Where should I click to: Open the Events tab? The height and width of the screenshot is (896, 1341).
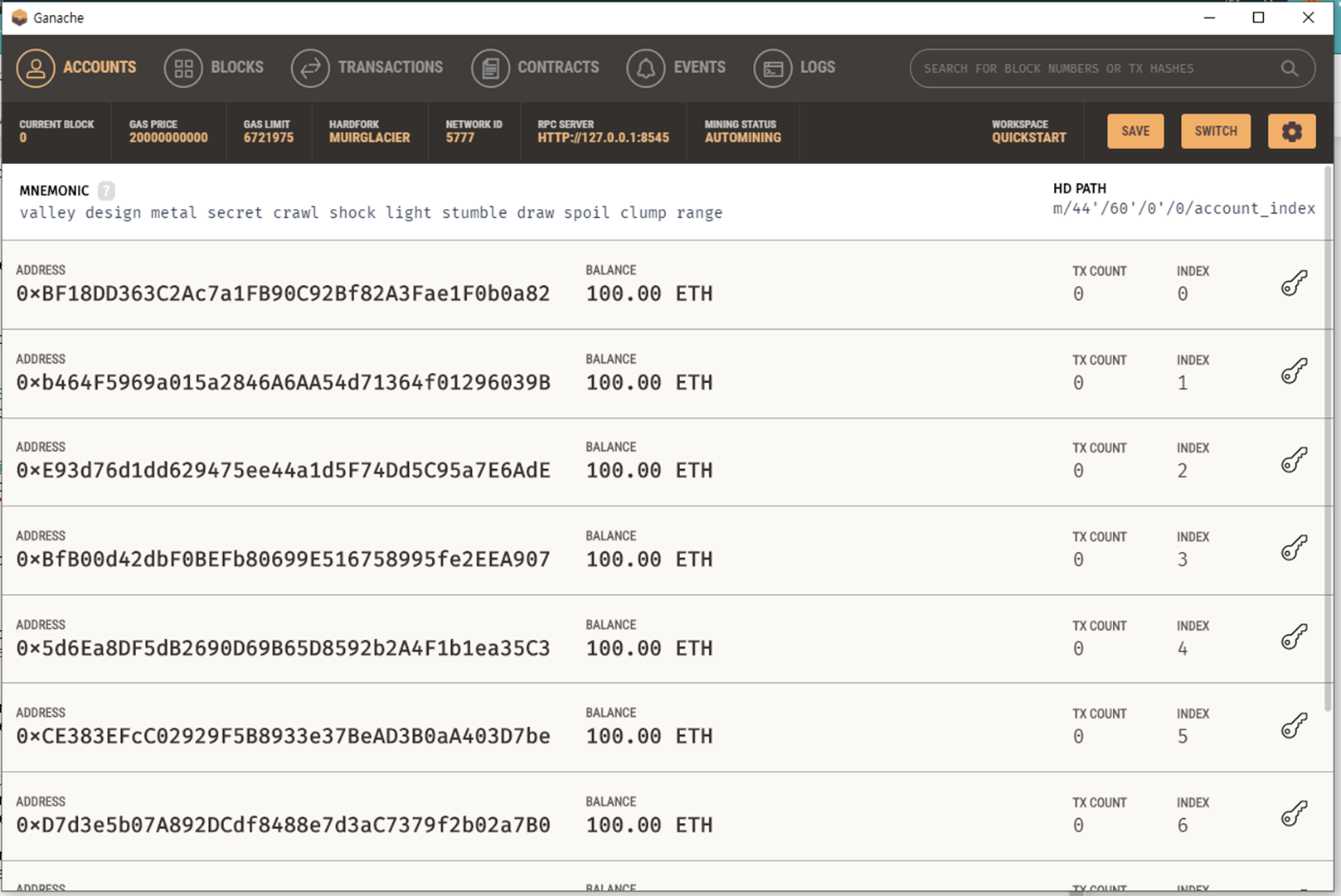tap(676, 68)
